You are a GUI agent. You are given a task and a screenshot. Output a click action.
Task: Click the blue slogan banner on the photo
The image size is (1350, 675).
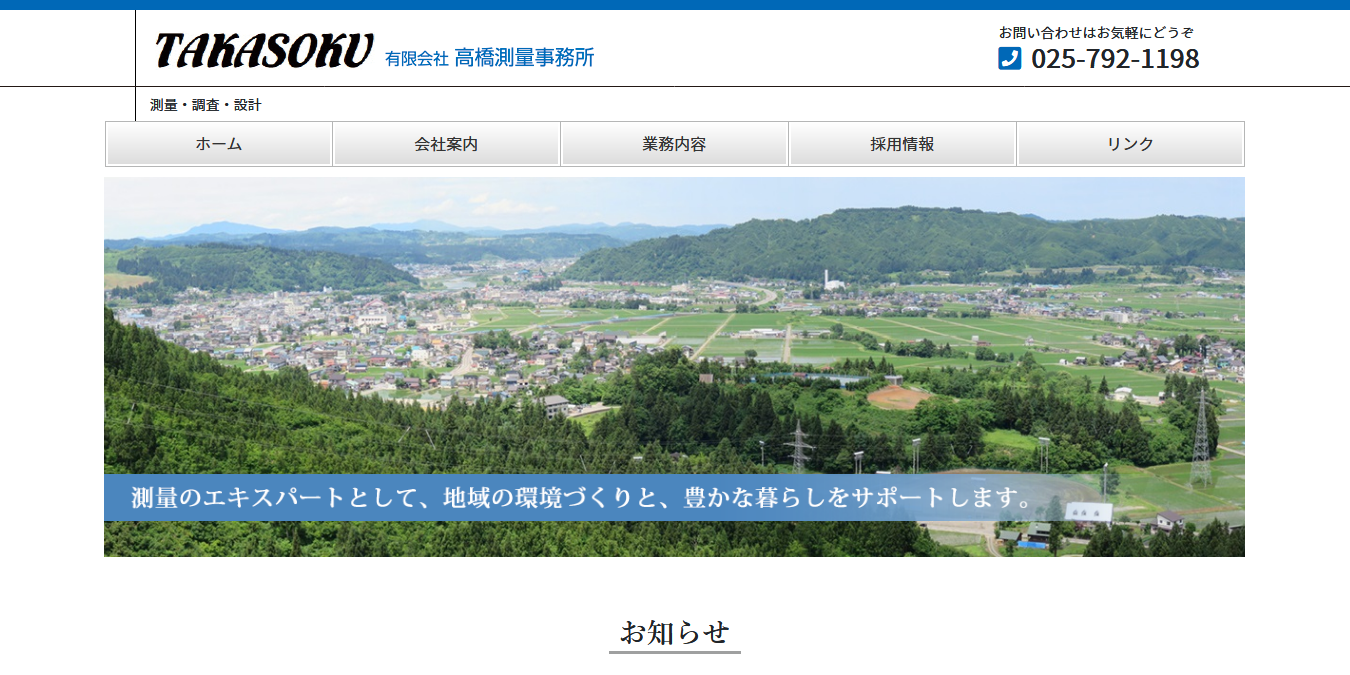pos(580,498)
